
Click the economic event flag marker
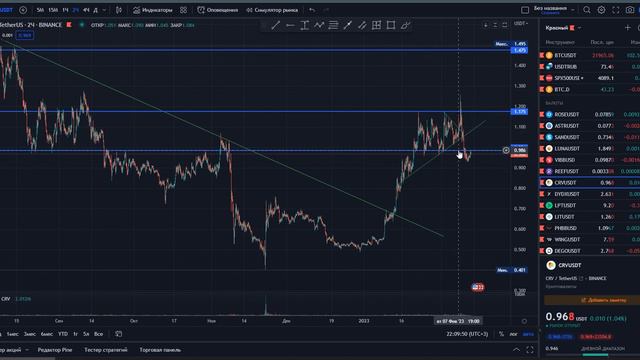pos(478,287)
